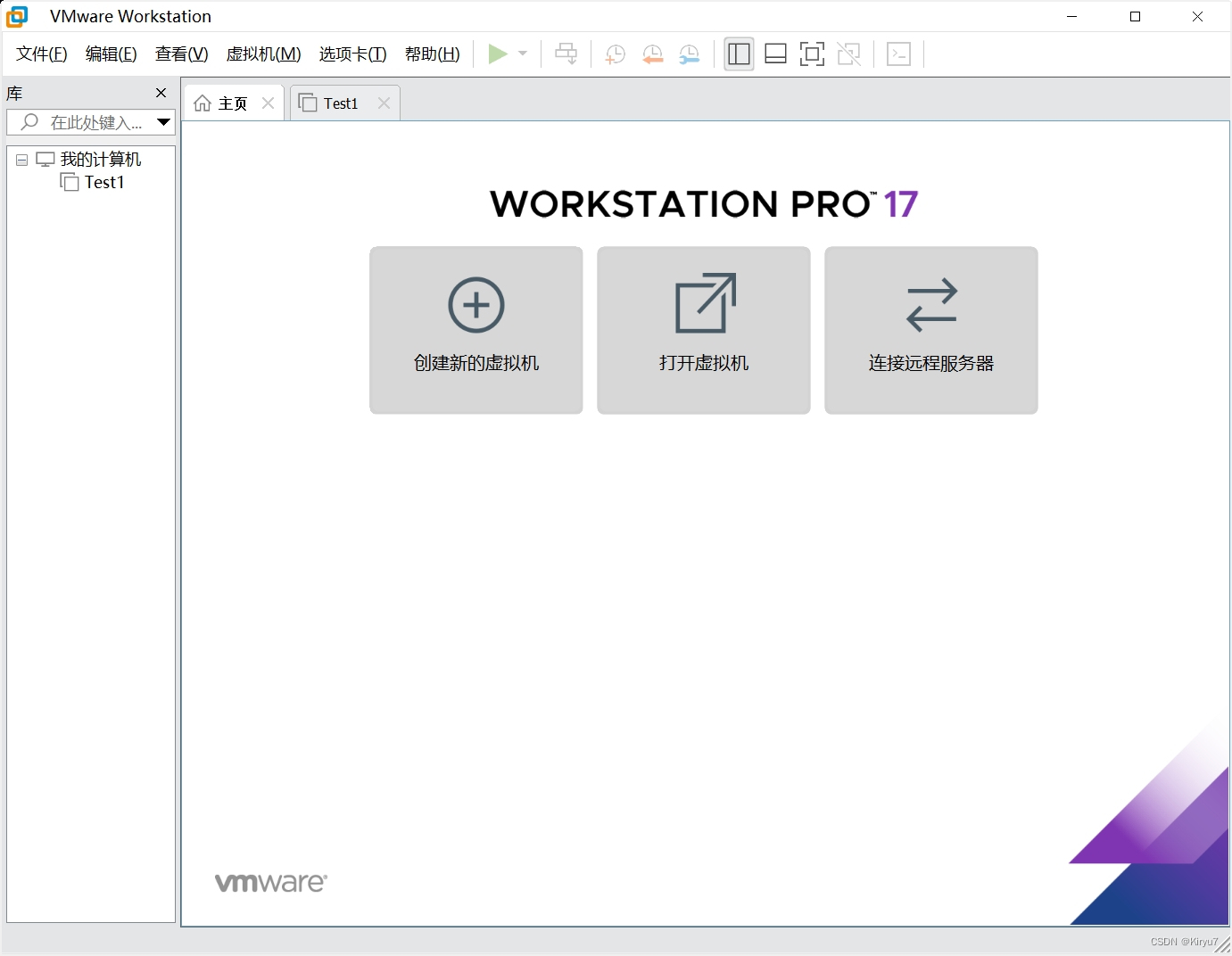Open the 帮助(H) menu

pos(433,54)
